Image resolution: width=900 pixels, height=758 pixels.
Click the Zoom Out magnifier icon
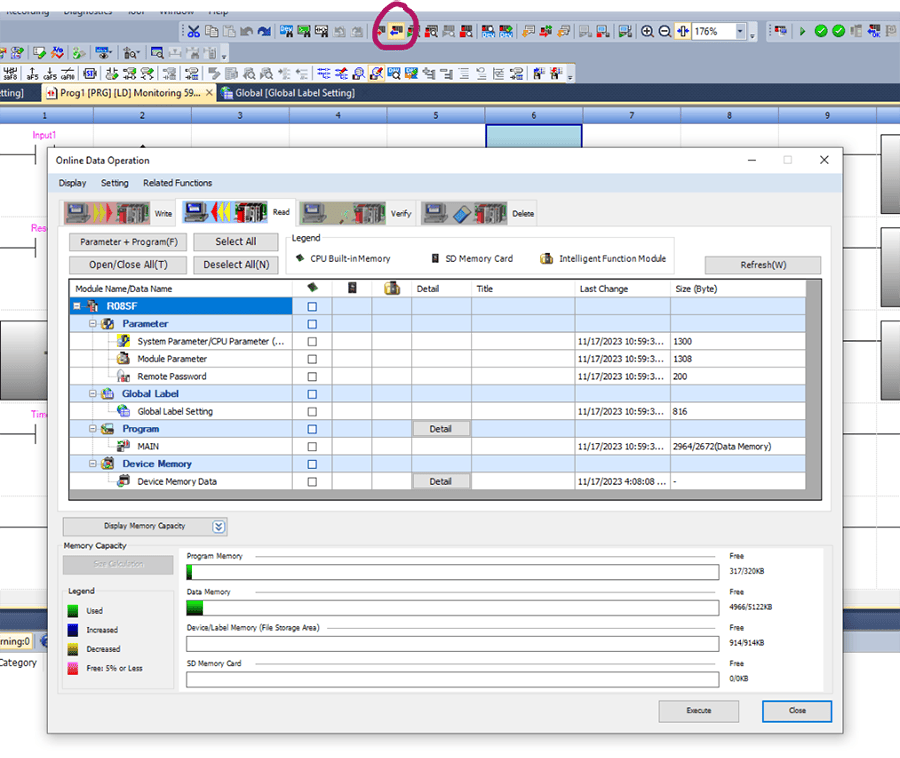[x=665, y=32]
